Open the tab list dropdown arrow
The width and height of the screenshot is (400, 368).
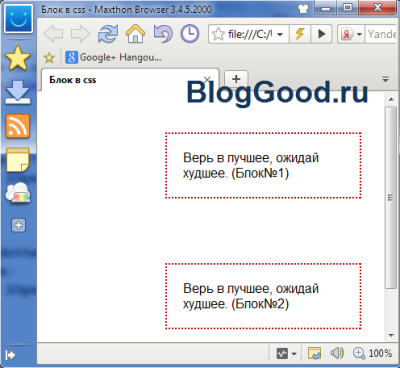[x=385, y=80]
